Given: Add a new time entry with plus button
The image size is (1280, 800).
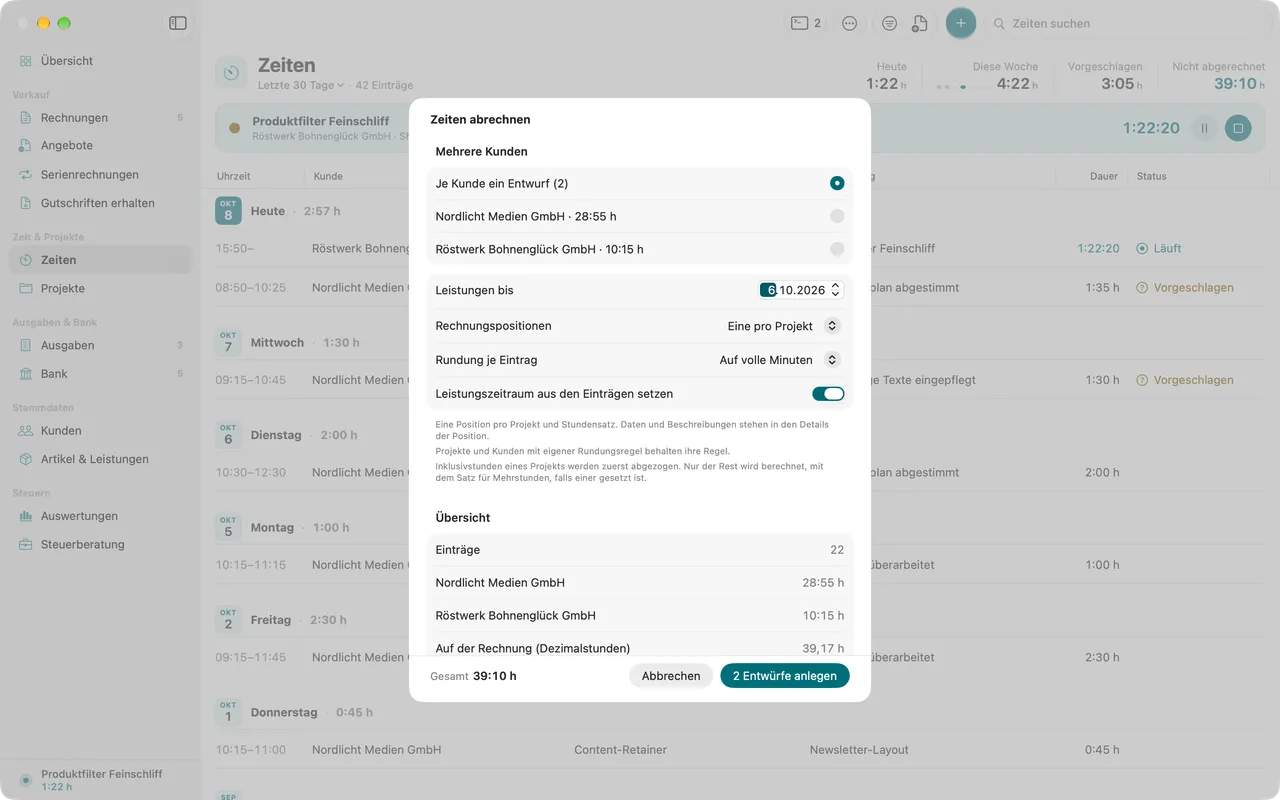Looking at the screenshot, I should click(961, 23).
